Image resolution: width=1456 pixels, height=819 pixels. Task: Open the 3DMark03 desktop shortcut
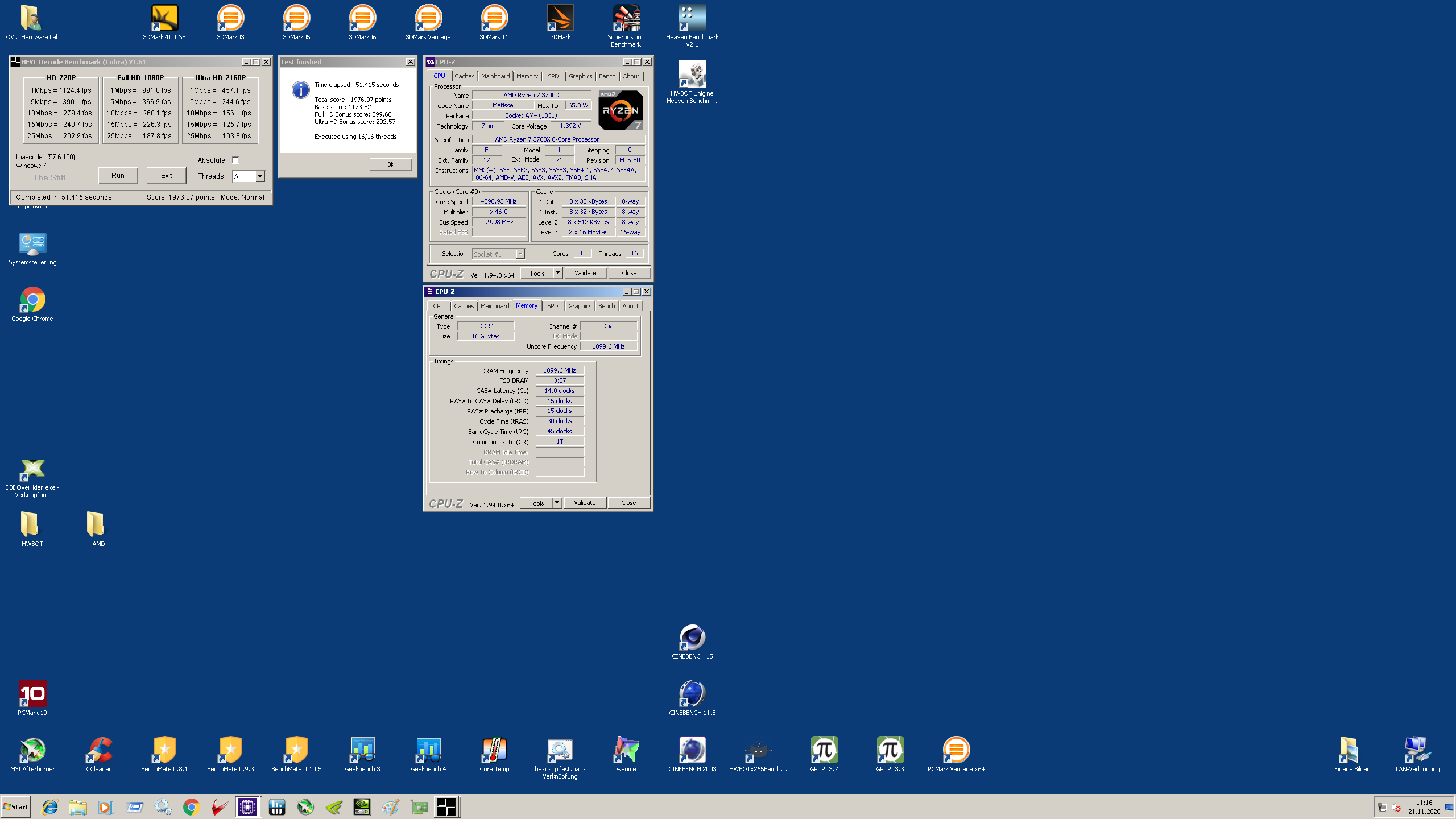230,23
